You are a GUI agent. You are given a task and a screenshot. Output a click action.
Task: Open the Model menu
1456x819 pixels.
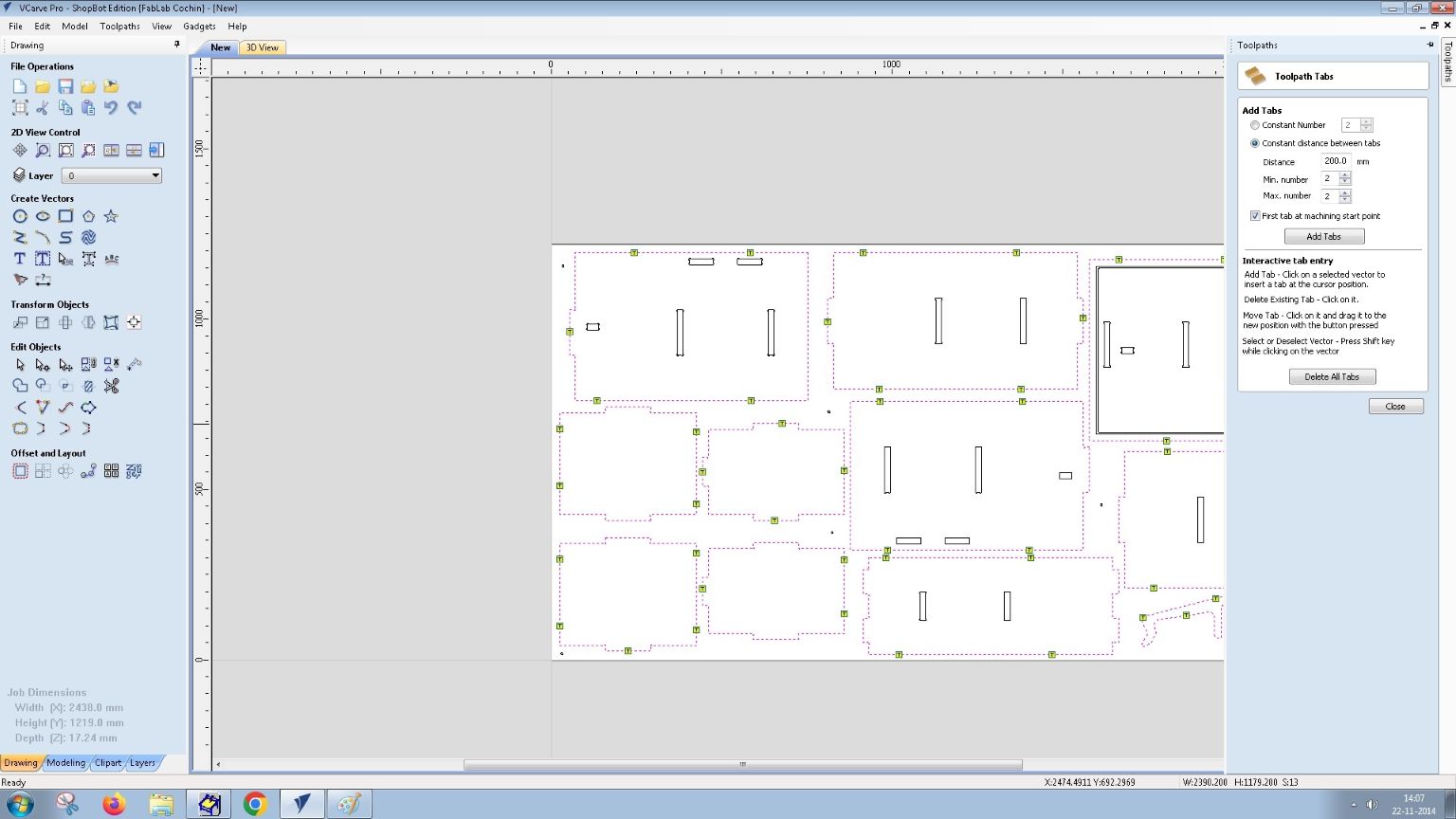coord(75,27)
